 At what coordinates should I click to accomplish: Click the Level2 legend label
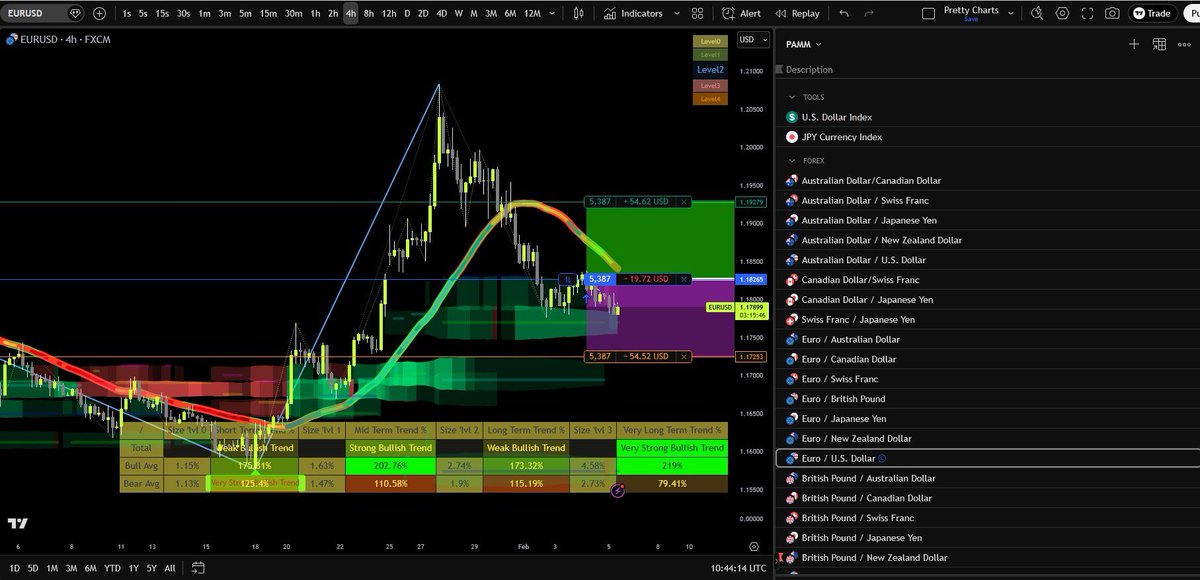[710, 70]
